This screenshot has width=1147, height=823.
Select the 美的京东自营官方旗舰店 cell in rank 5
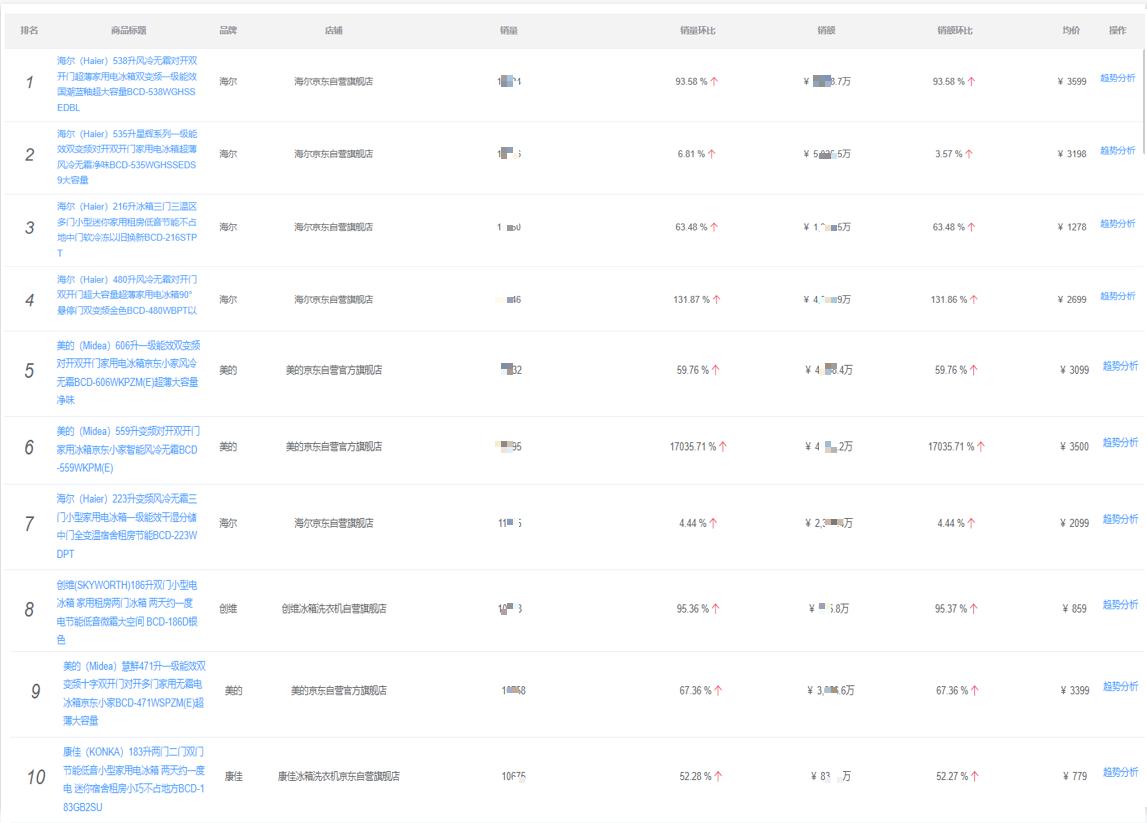pos(334,370)
